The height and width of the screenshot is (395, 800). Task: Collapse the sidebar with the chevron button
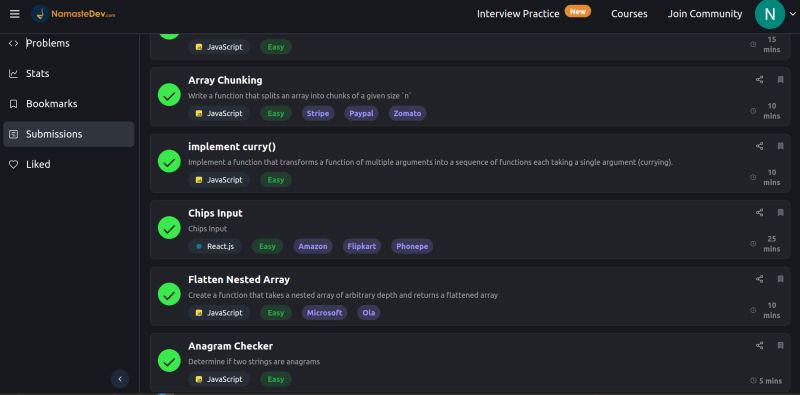120,379
